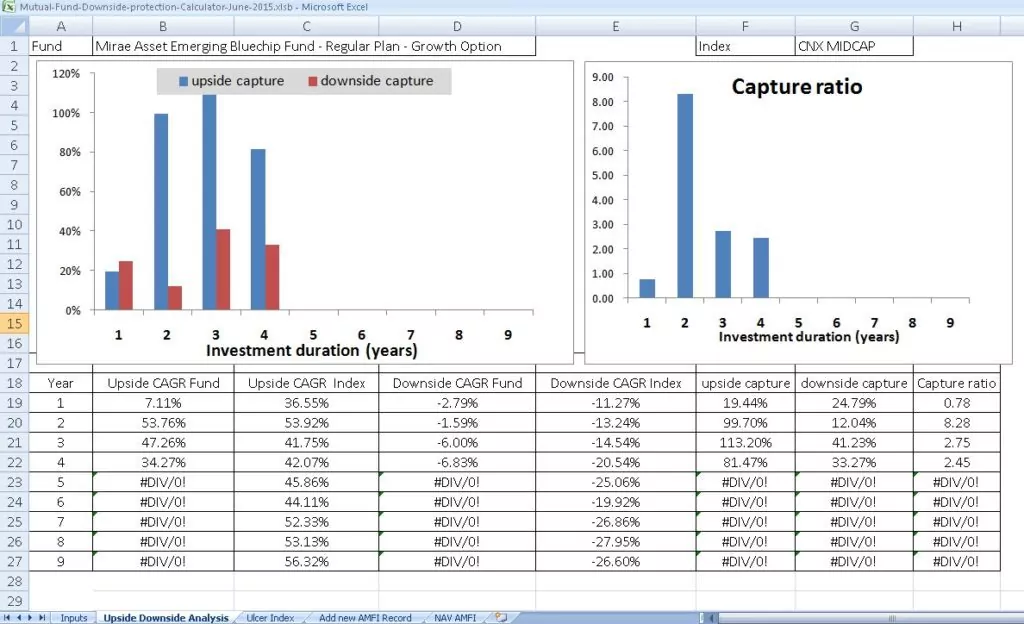Click the Capture ratio chart title
1024x624 pixels.
click(797, 87)
